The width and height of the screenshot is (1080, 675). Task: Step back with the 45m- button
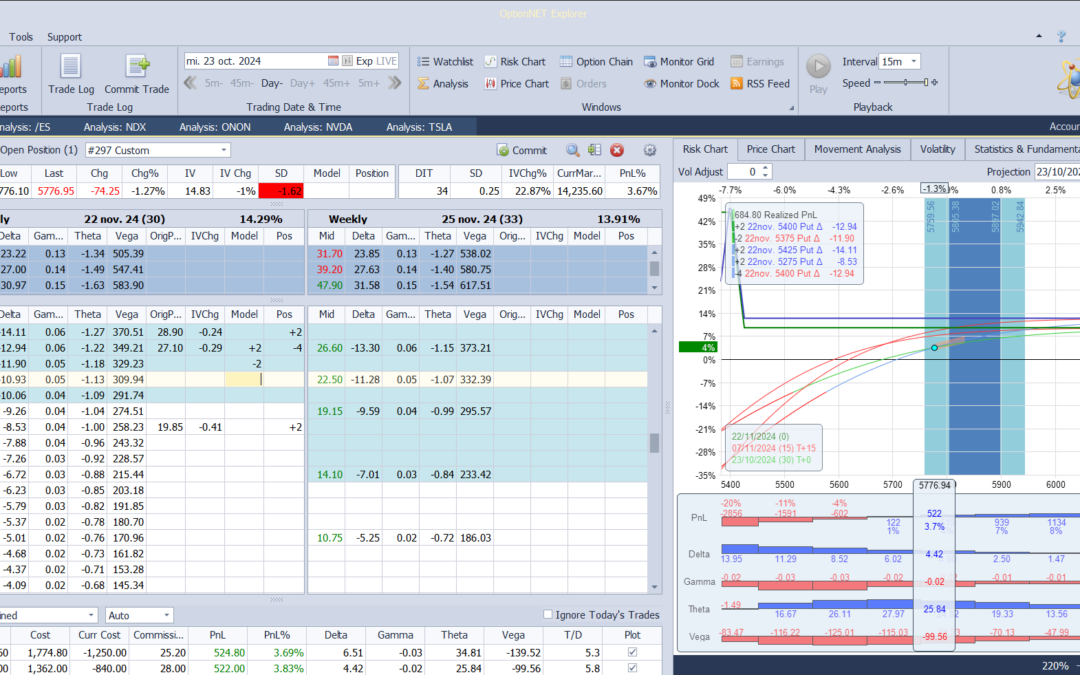click(x=242, y=83)
